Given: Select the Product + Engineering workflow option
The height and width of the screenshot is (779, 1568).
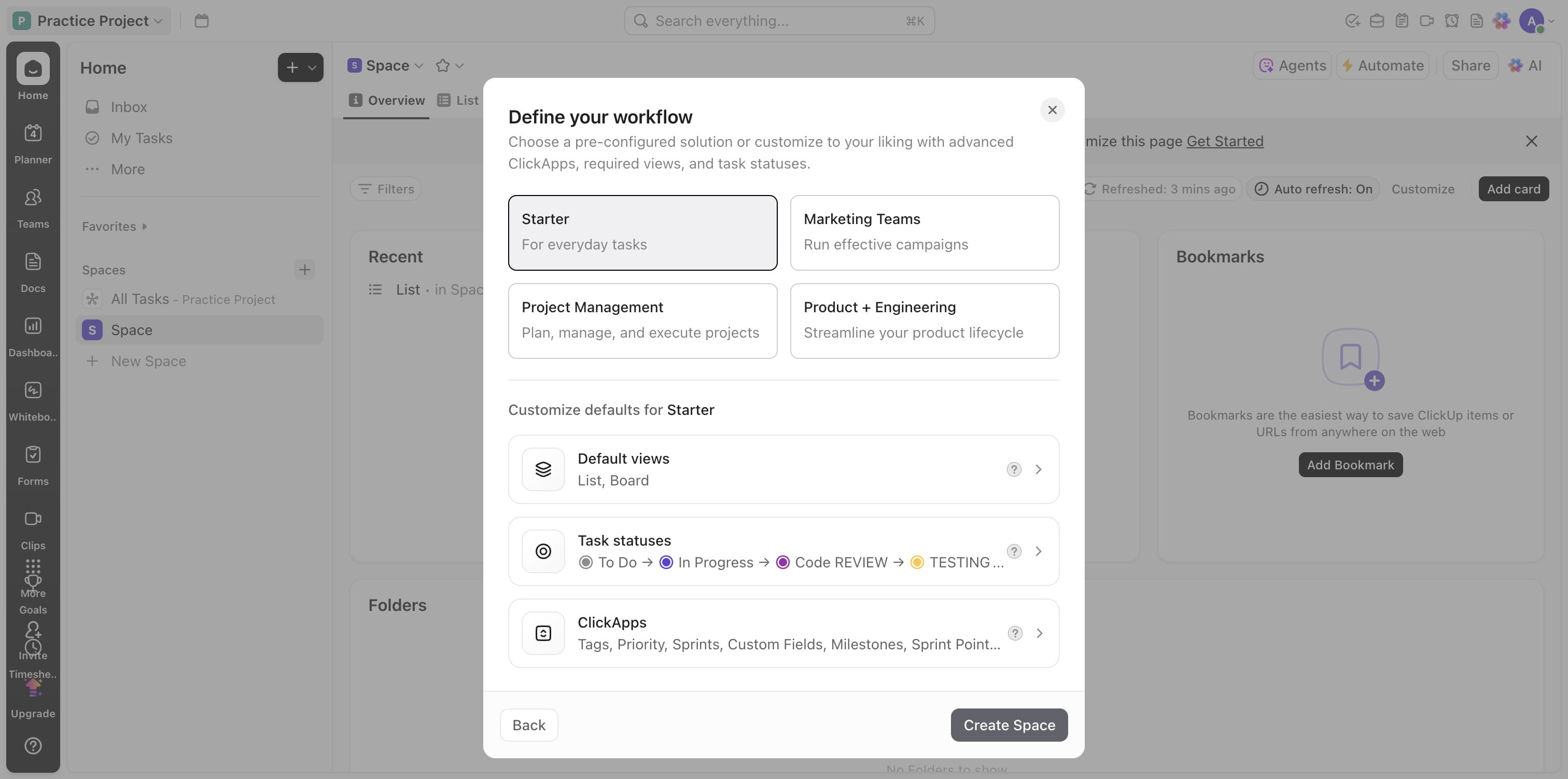Looking at the screenshot, I should [924, 321].
